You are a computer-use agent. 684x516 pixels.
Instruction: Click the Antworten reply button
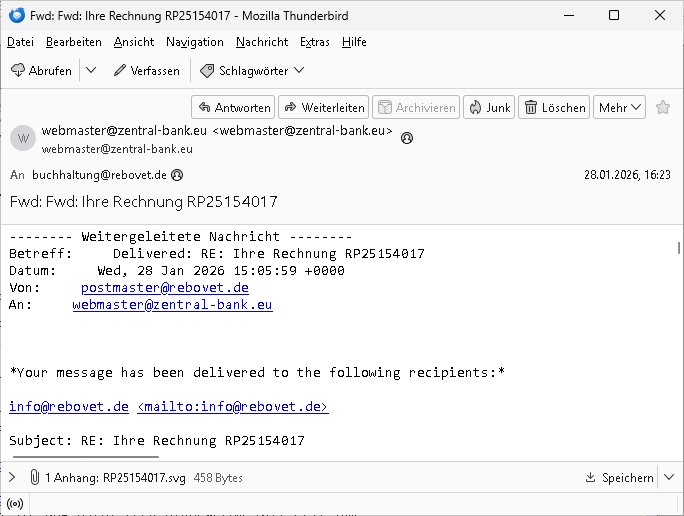pyautogui.click(x=232, y=107)
